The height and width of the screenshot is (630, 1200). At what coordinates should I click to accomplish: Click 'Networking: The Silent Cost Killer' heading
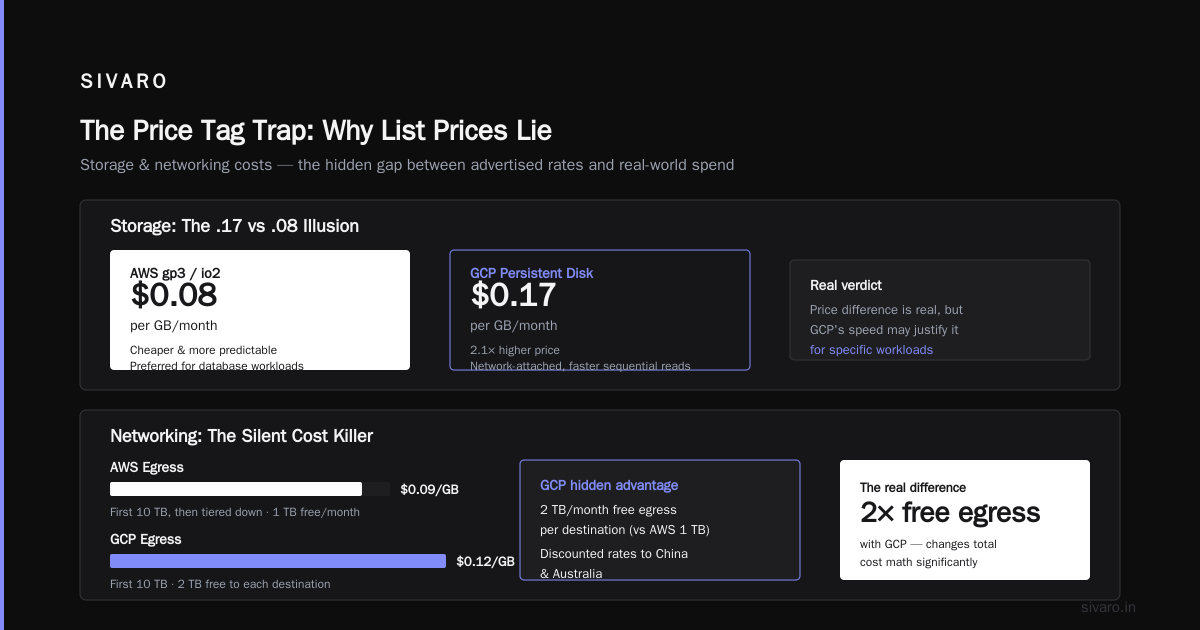[241, 436]
